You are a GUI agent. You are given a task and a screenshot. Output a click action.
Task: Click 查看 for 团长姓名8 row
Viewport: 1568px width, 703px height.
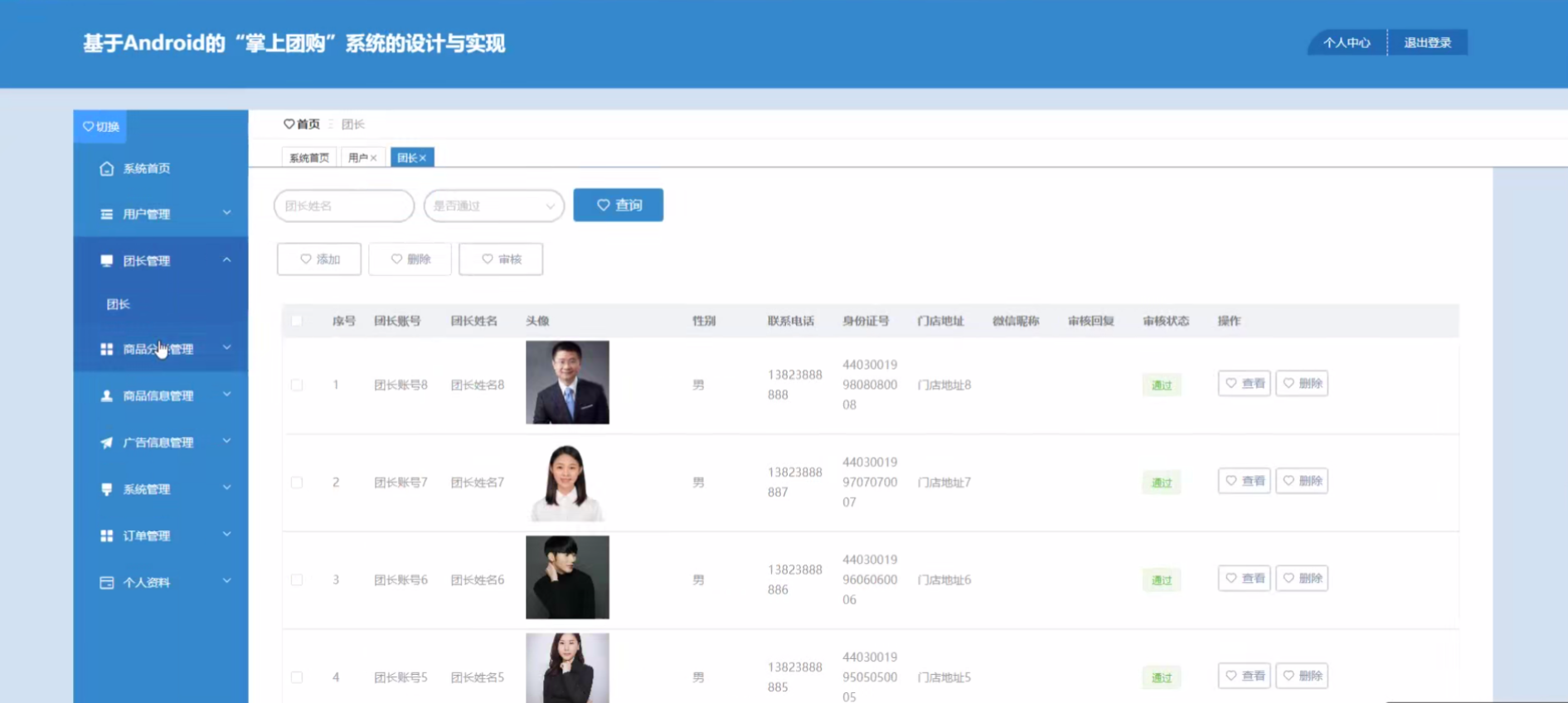click(x=1245, y=383)
